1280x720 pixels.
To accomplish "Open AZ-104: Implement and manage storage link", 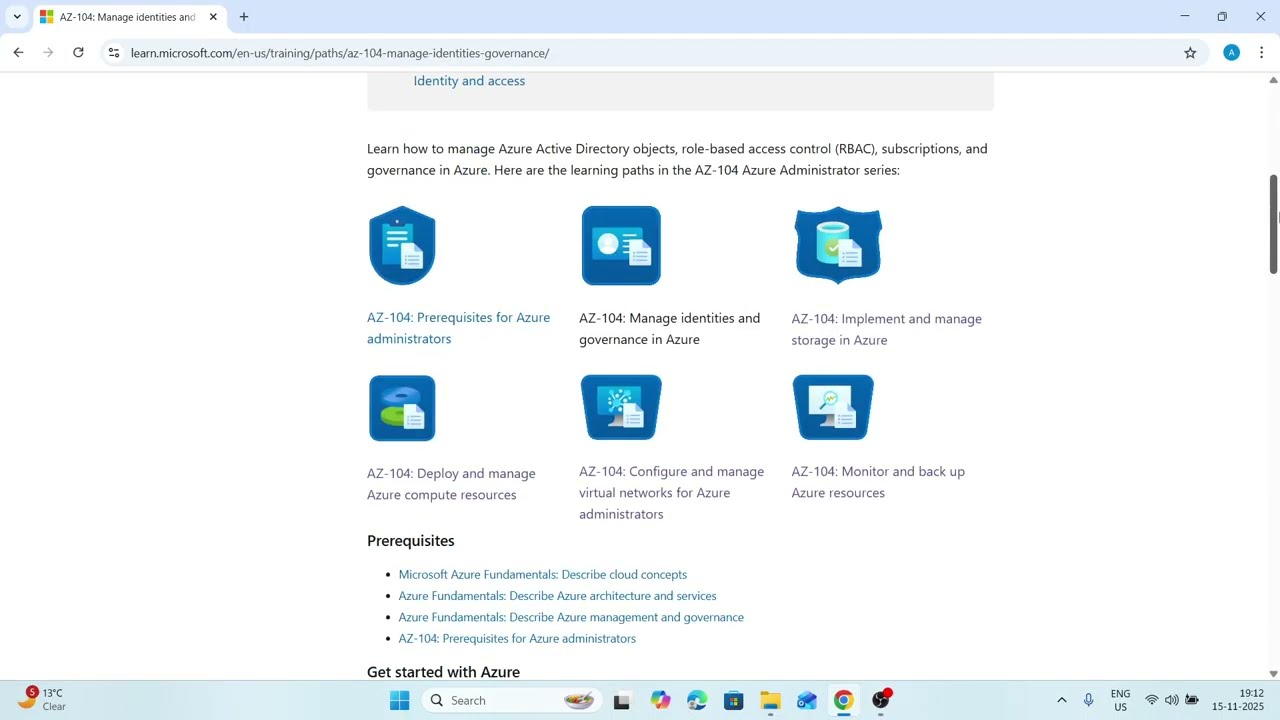I will (886, 330).
